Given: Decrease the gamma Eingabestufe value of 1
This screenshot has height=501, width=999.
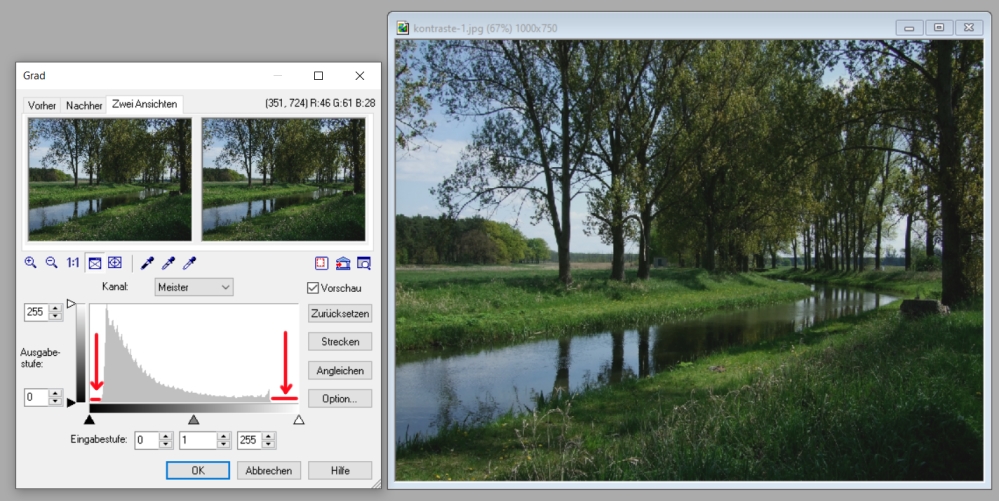Looking at the screenshot, I should (223, 445).
